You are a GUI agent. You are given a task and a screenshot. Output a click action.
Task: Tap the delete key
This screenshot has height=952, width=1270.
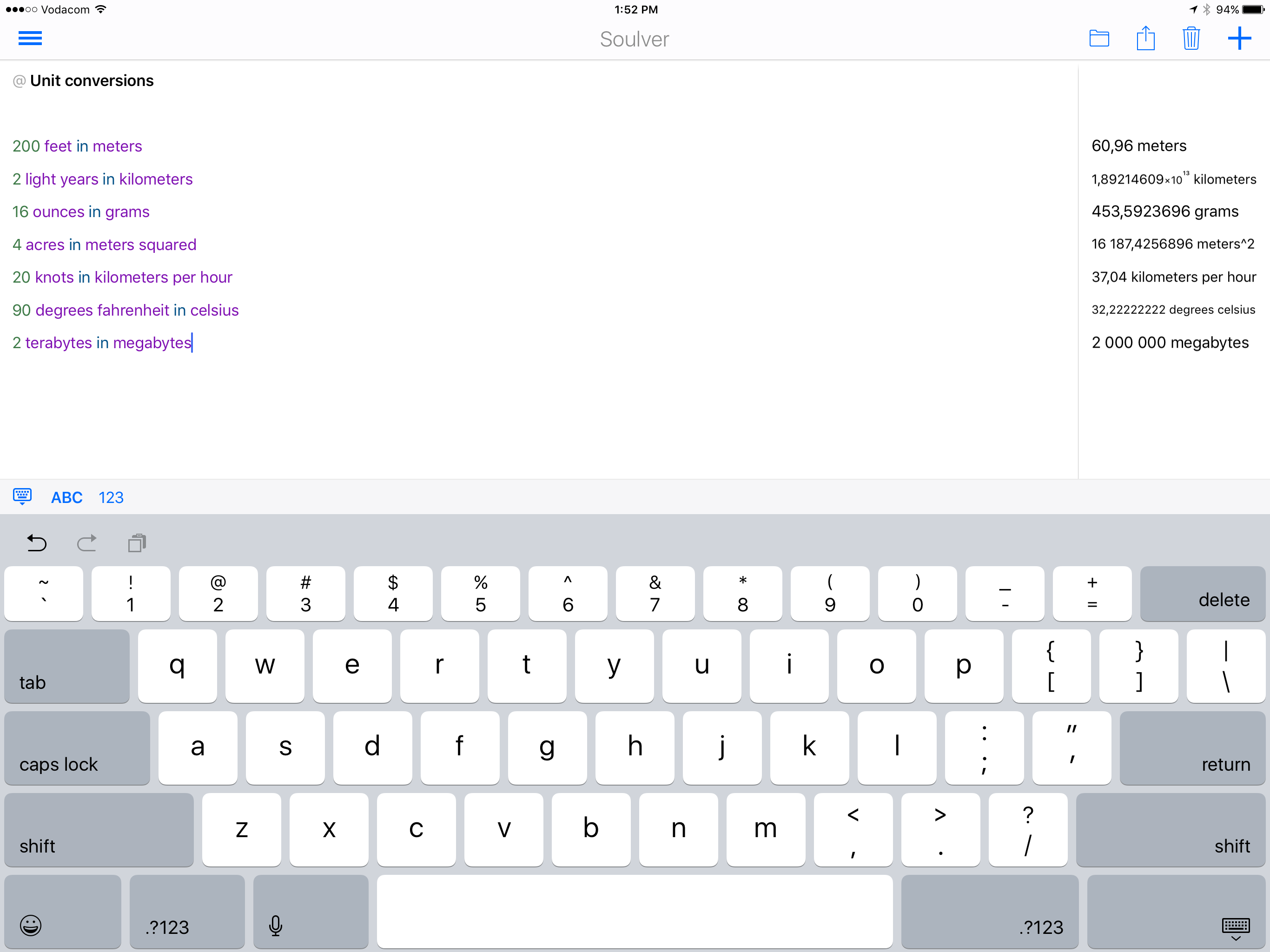[1203, 594]
